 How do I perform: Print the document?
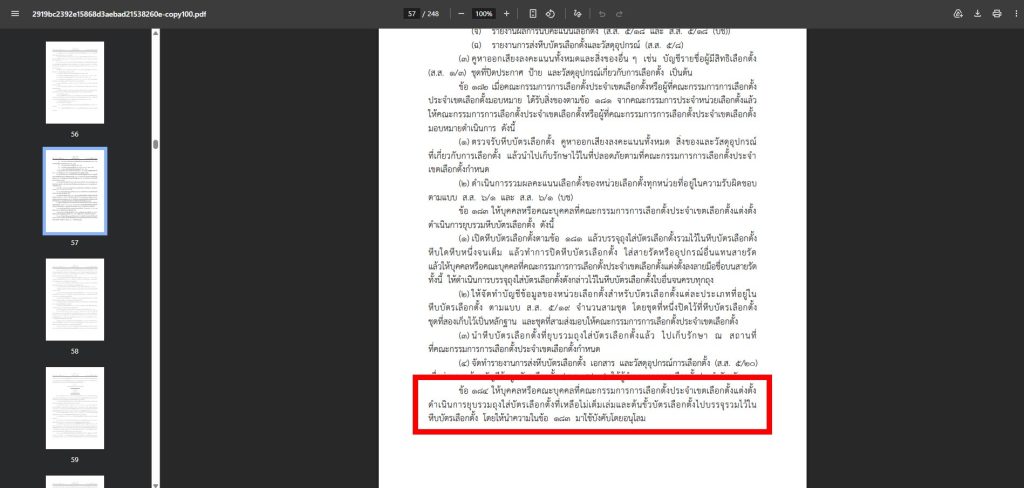[x=996, y=13]
